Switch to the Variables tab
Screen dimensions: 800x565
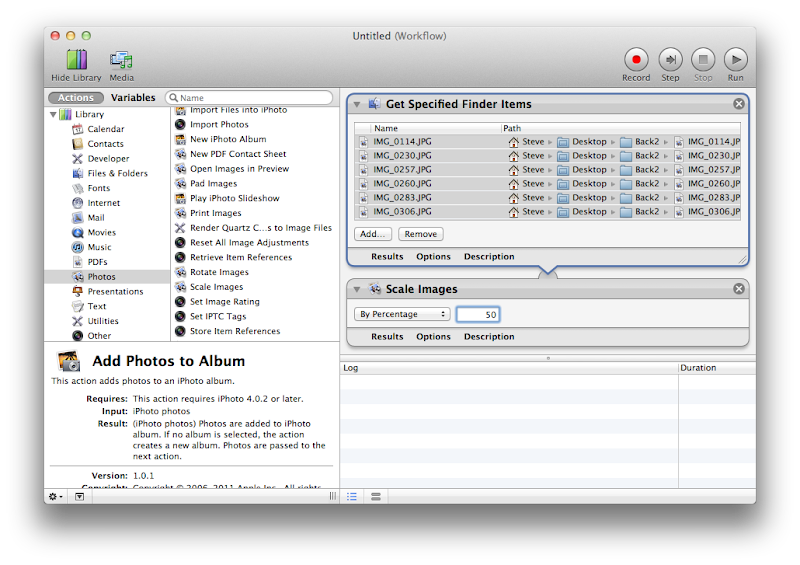coord(133,98)
